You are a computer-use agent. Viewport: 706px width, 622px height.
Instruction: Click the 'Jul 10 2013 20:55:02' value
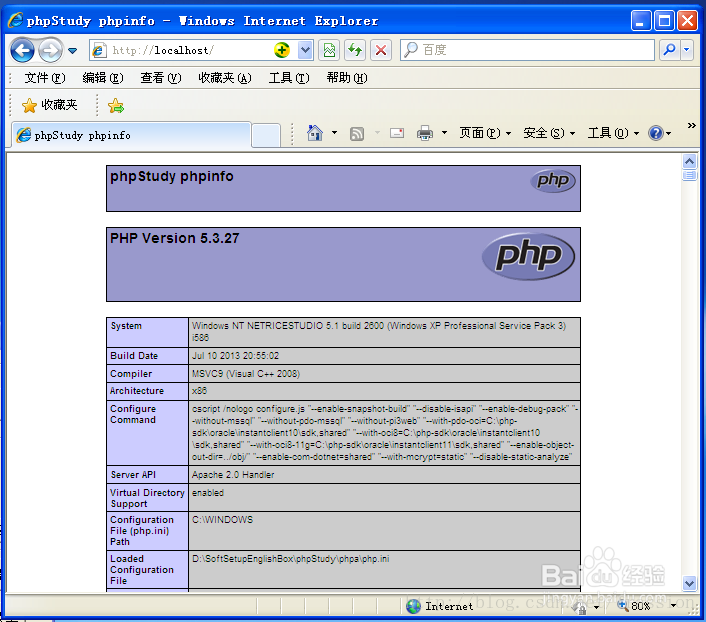tap(235, 356)
